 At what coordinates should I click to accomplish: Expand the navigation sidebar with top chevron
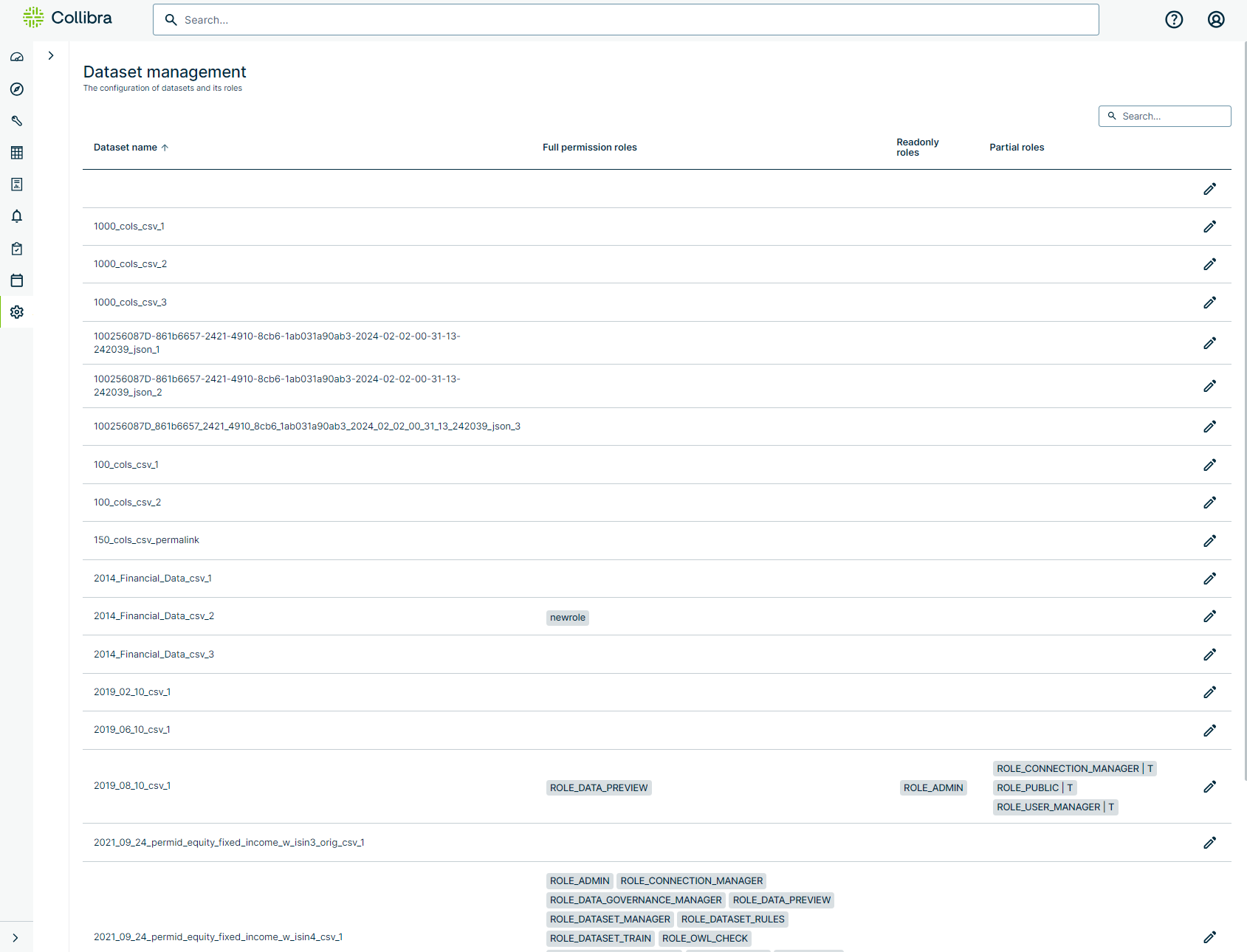pyautogui.click(x=50, y=55)
